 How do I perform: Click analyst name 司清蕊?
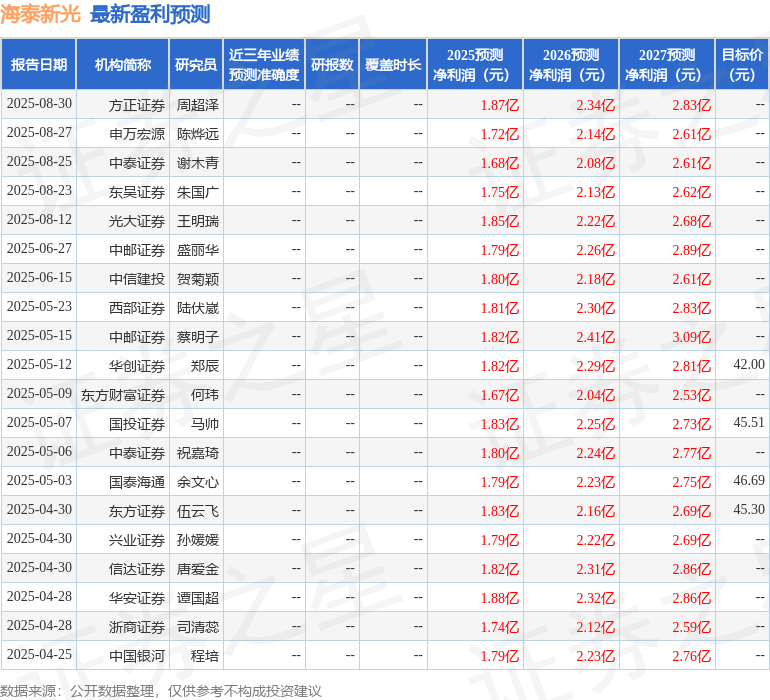197,627
